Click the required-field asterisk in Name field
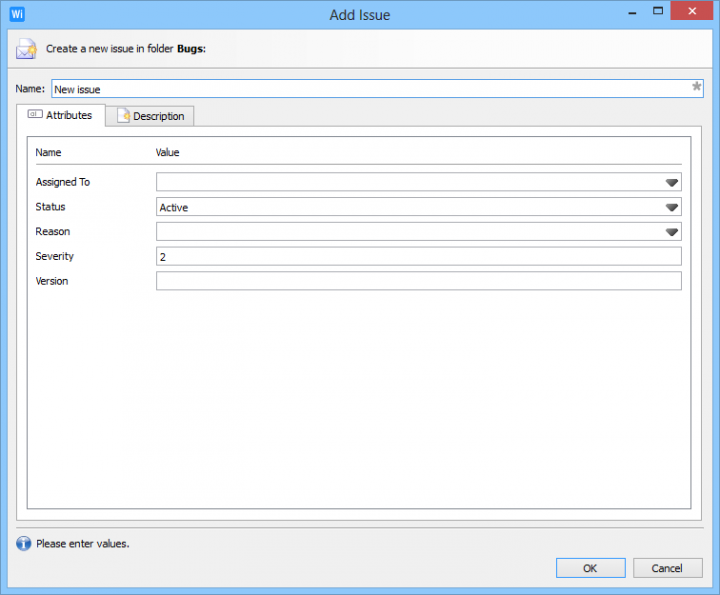 pos(696,86)
